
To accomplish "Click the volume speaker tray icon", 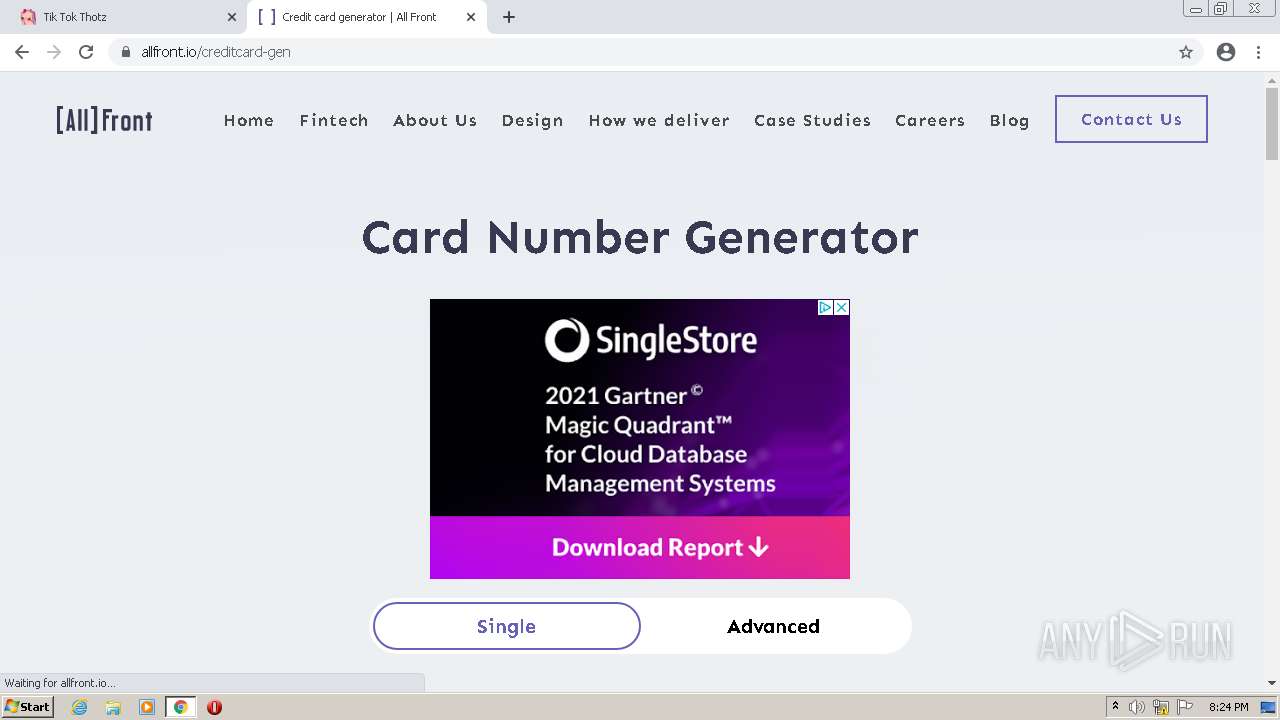I will point(1137,707).
